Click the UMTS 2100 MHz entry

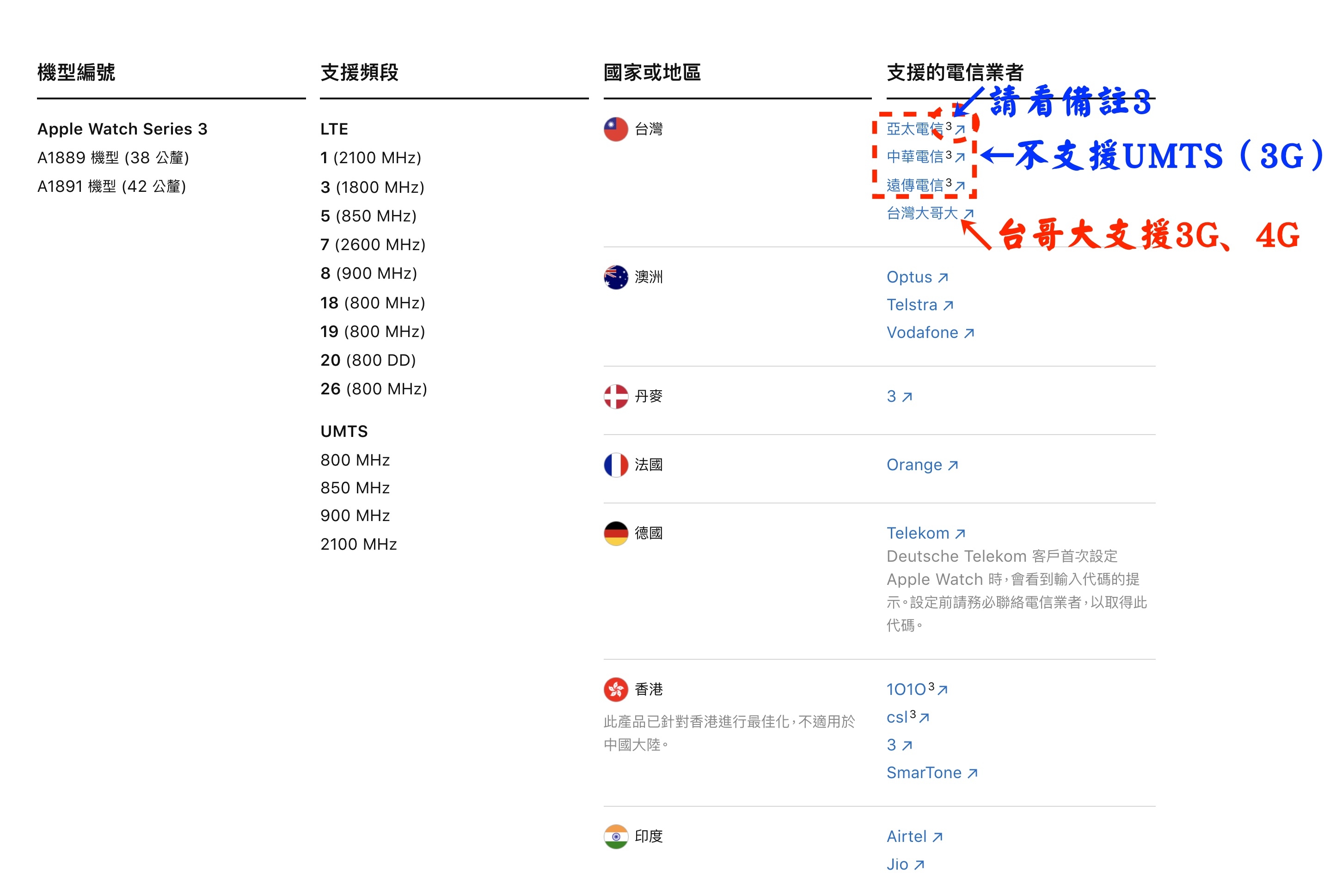pos(358,544)
